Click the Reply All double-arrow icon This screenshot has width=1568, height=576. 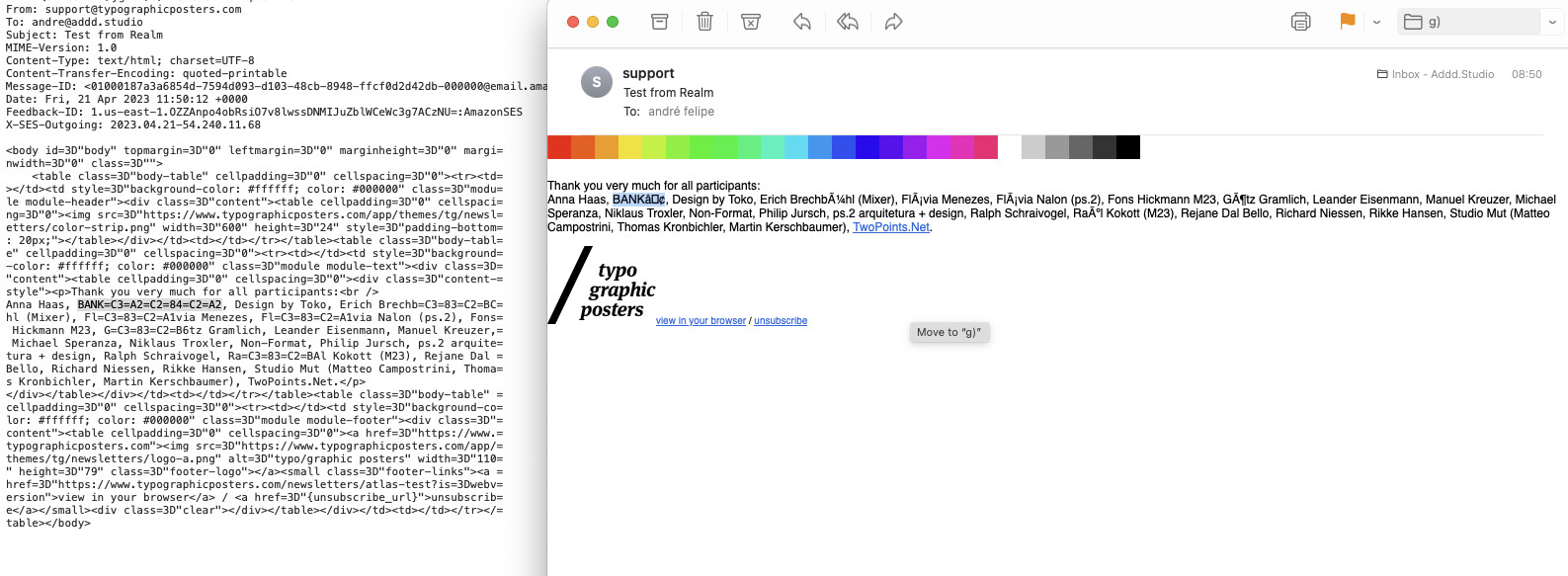pyautogui.click(x=848, y=22)
